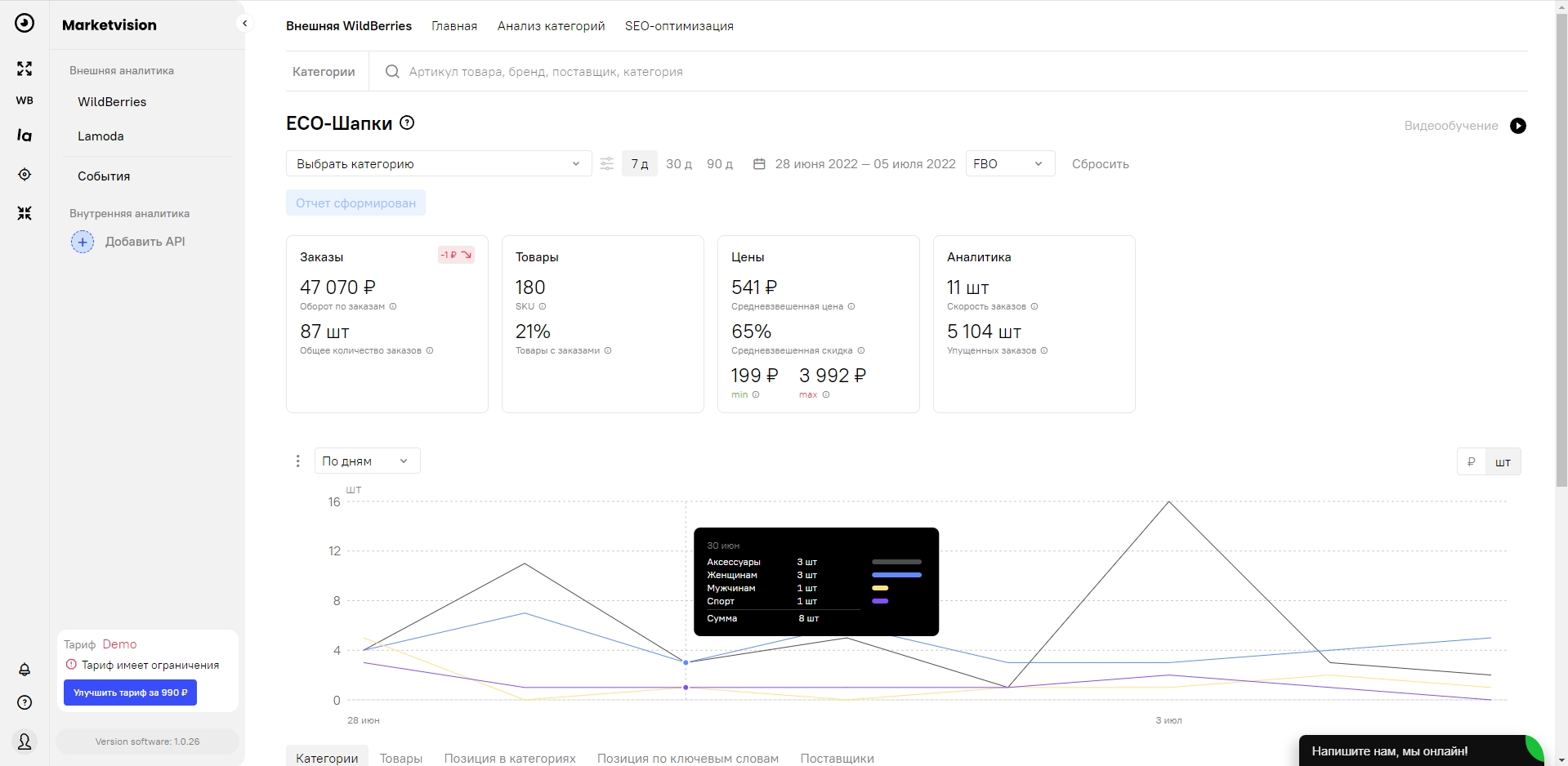Switch chart units to шт
1568x766 pixels.
pyautogui.click(x=1503, y=462)
